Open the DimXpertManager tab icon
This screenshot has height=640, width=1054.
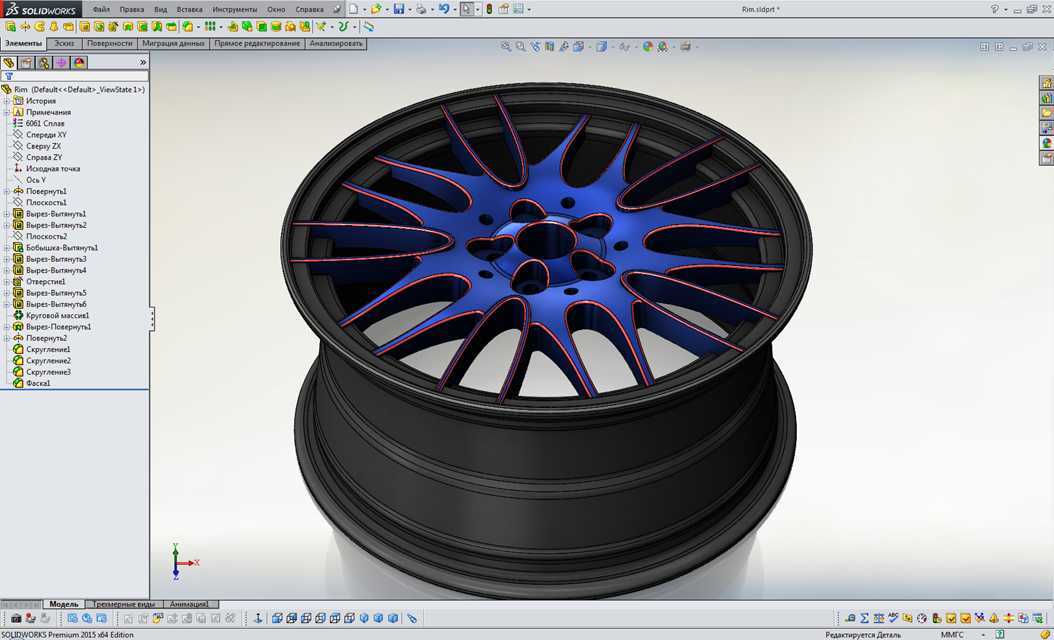click(x=61, y=63)
